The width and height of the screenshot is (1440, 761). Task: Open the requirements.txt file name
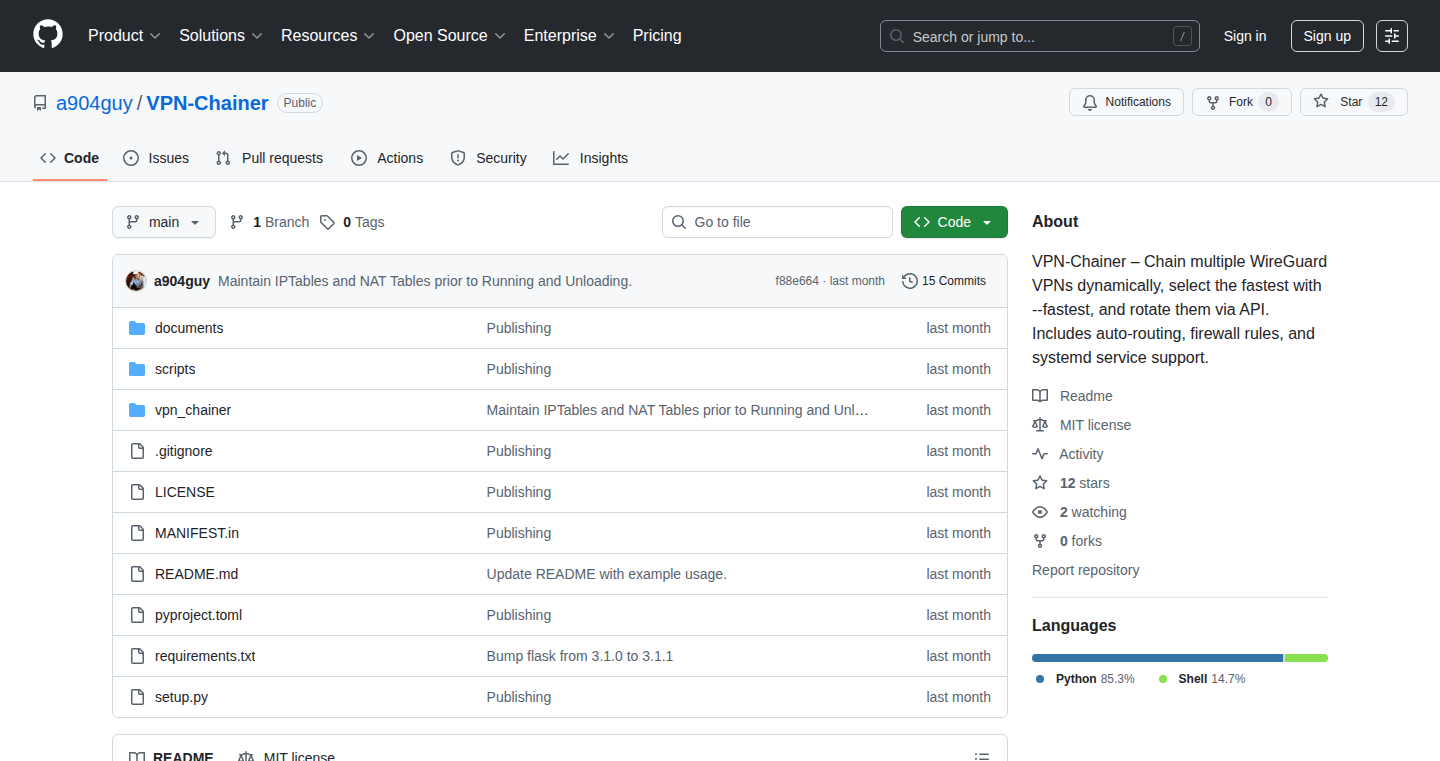[205, 656]
